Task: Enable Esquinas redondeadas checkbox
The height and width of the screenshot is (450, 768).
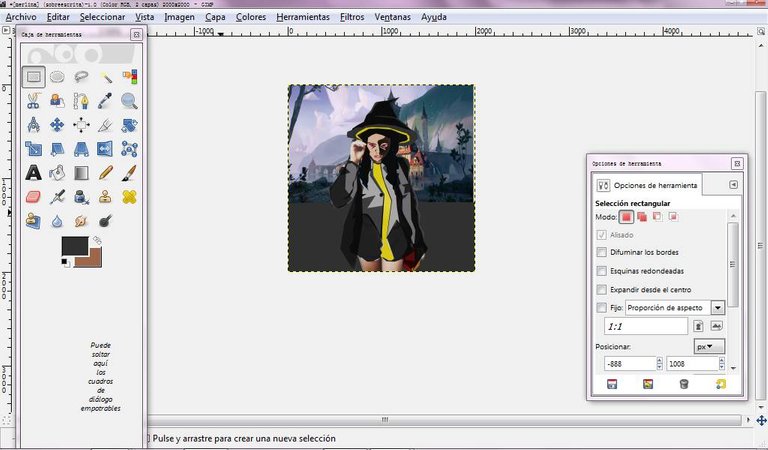Action: pyautogui.click(x=601, y=271)
